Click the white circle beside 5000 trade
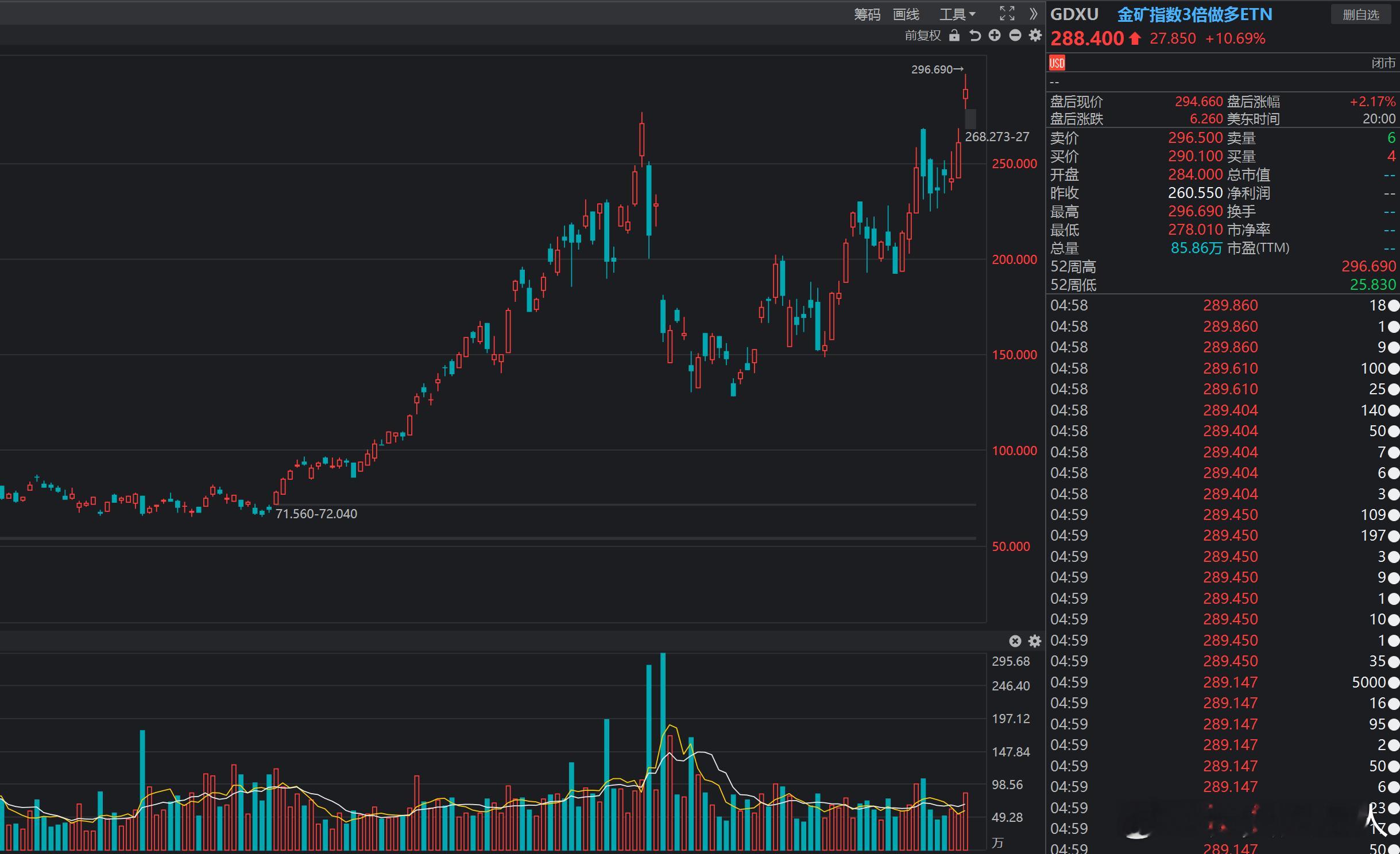Viewport: 1400px width, 854px height. (x=1394, y=682)
